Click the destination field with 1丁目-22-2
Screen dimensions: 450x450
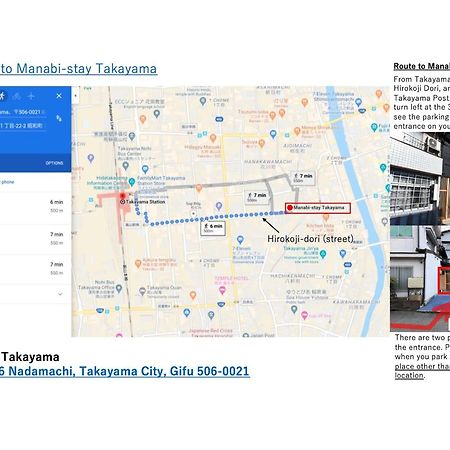point(23,126)
